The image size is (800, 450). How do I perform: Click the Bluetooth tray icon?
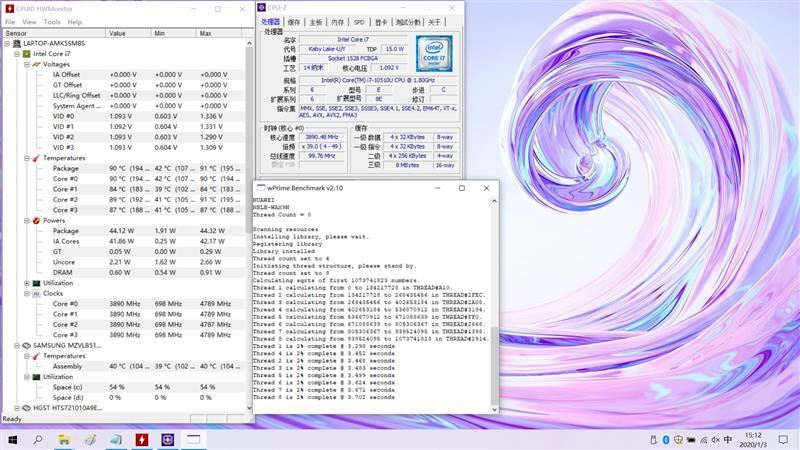point(666,440)
